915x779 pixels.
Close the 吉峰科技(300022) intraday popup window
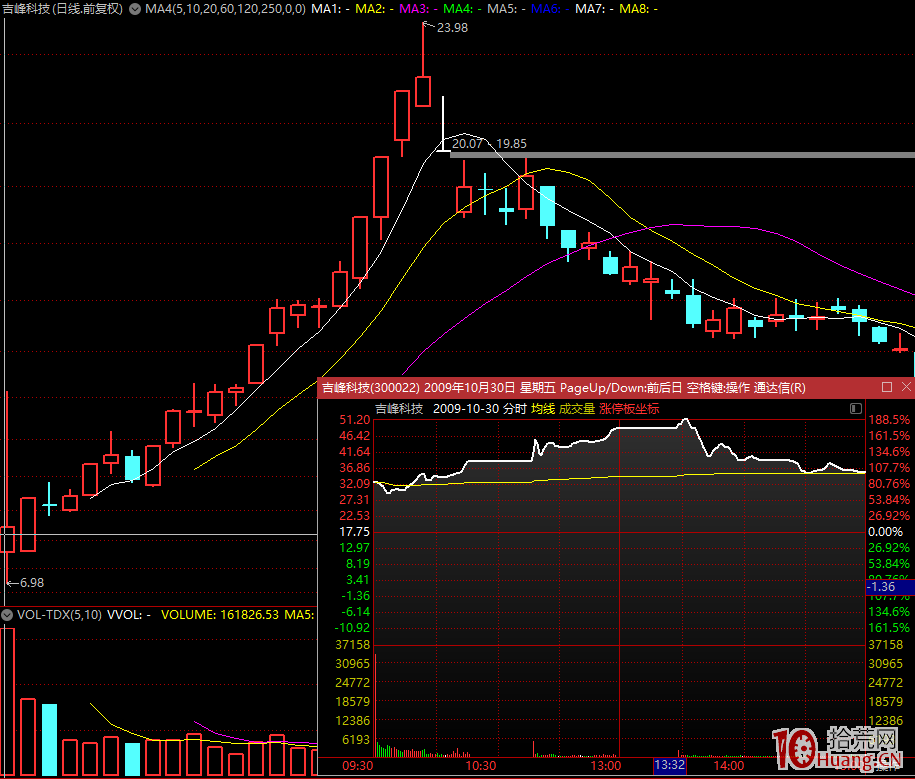point(906,387)
